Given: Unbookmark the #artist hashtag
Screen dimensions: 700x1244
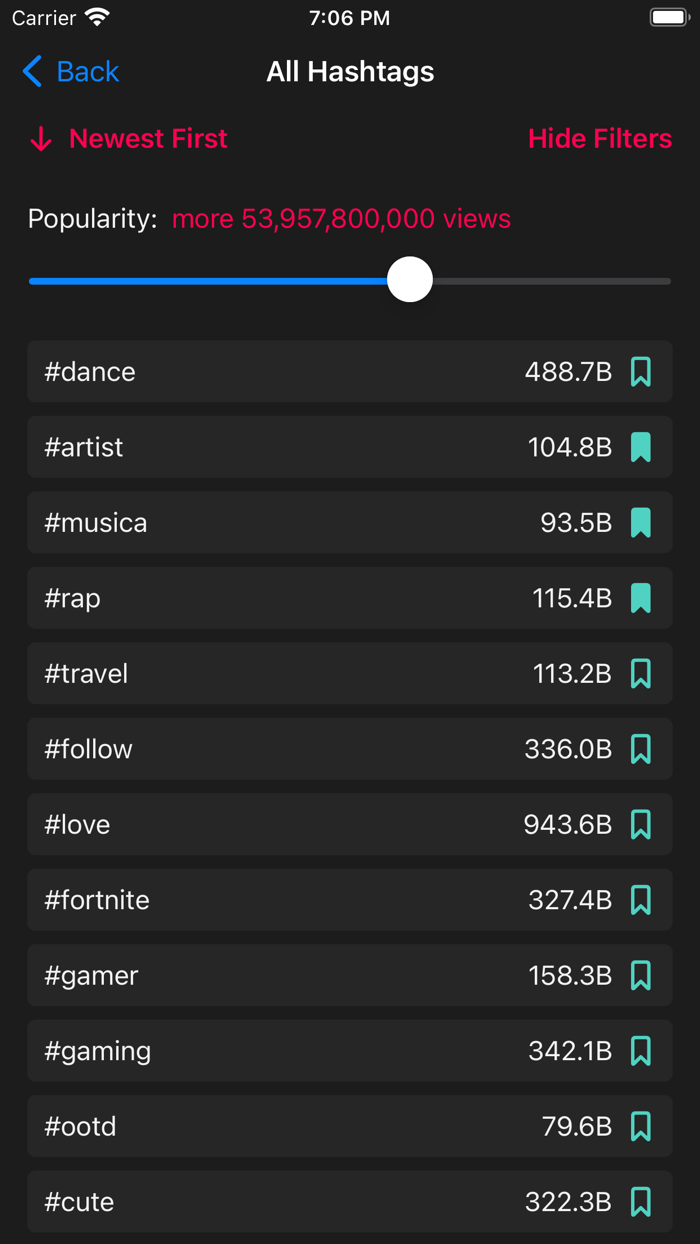Looking at the screenshot, I should coord(641,447).
